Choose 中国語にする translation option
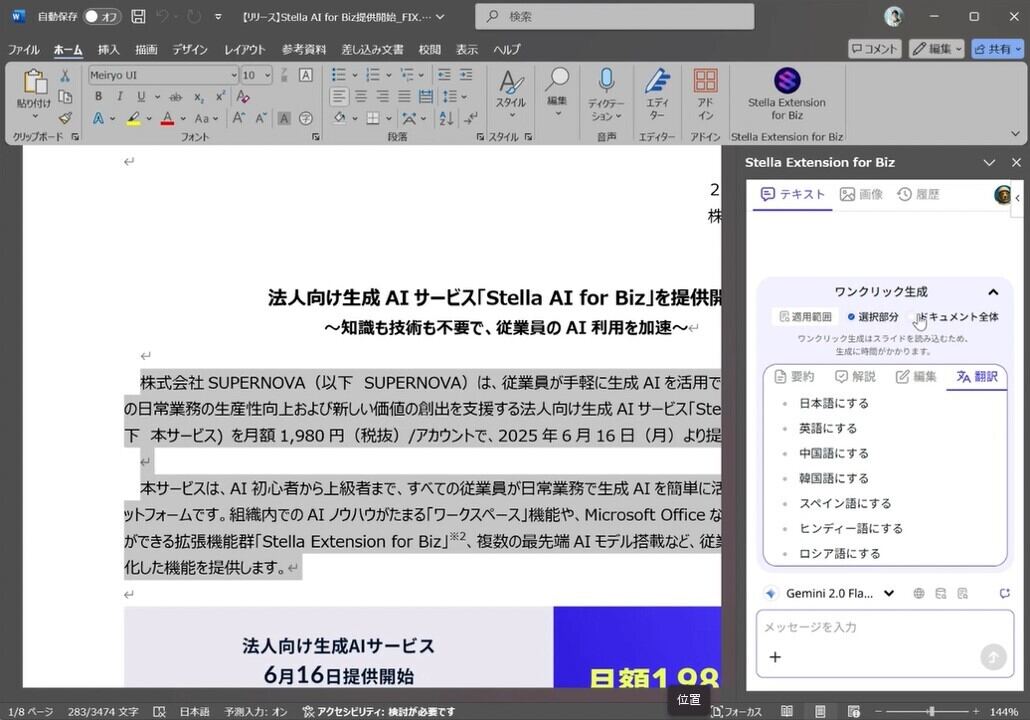Screen dimensions: 1030x720 834,453
